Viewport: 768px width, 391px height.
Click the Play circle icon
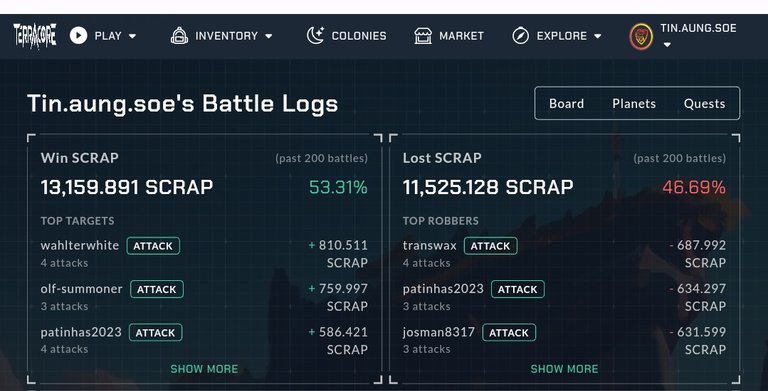point(78,35)
